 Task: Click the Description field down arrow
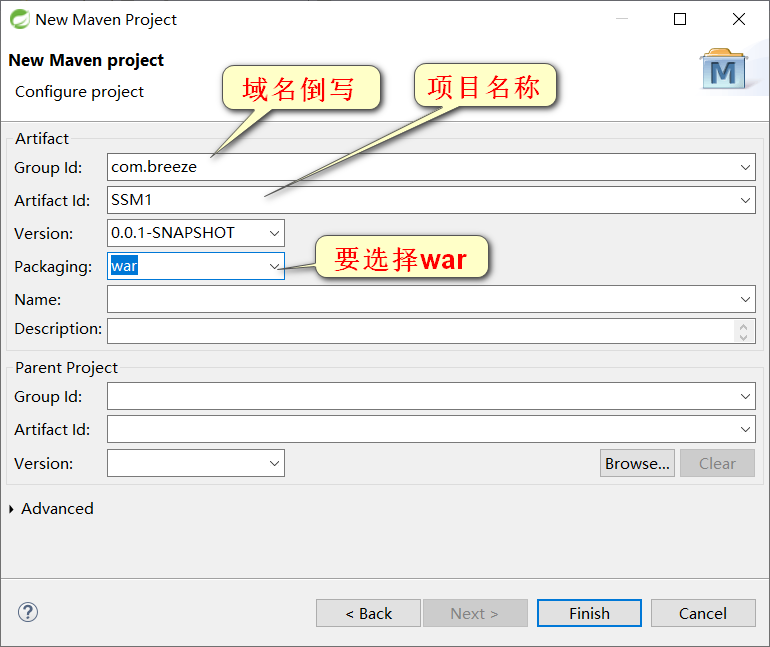pyautogui.click(x=743, y=337)
